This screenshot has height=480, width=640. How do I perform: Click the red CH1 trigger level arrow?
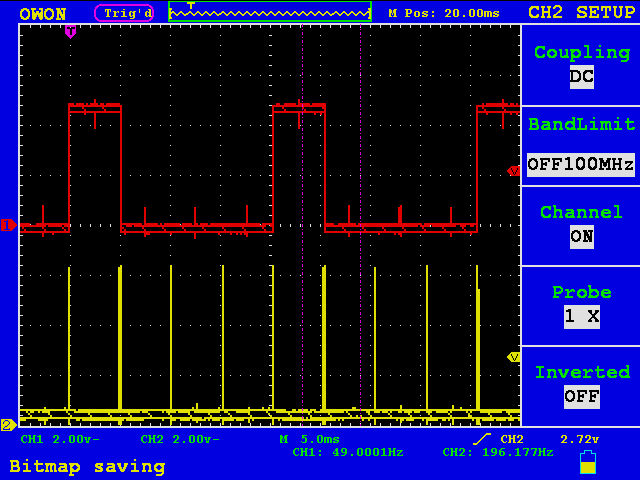tap(513, 171)
